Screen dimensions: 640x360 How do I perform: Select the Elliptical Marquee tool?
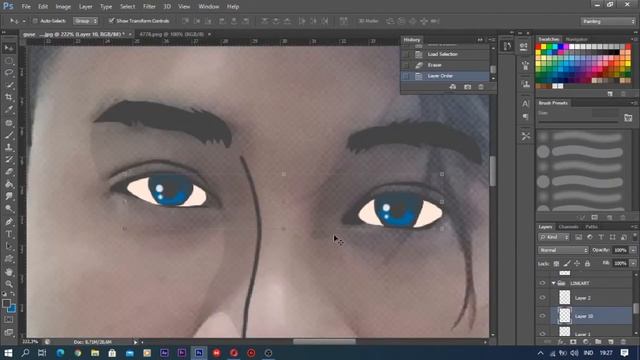(9, 61)
